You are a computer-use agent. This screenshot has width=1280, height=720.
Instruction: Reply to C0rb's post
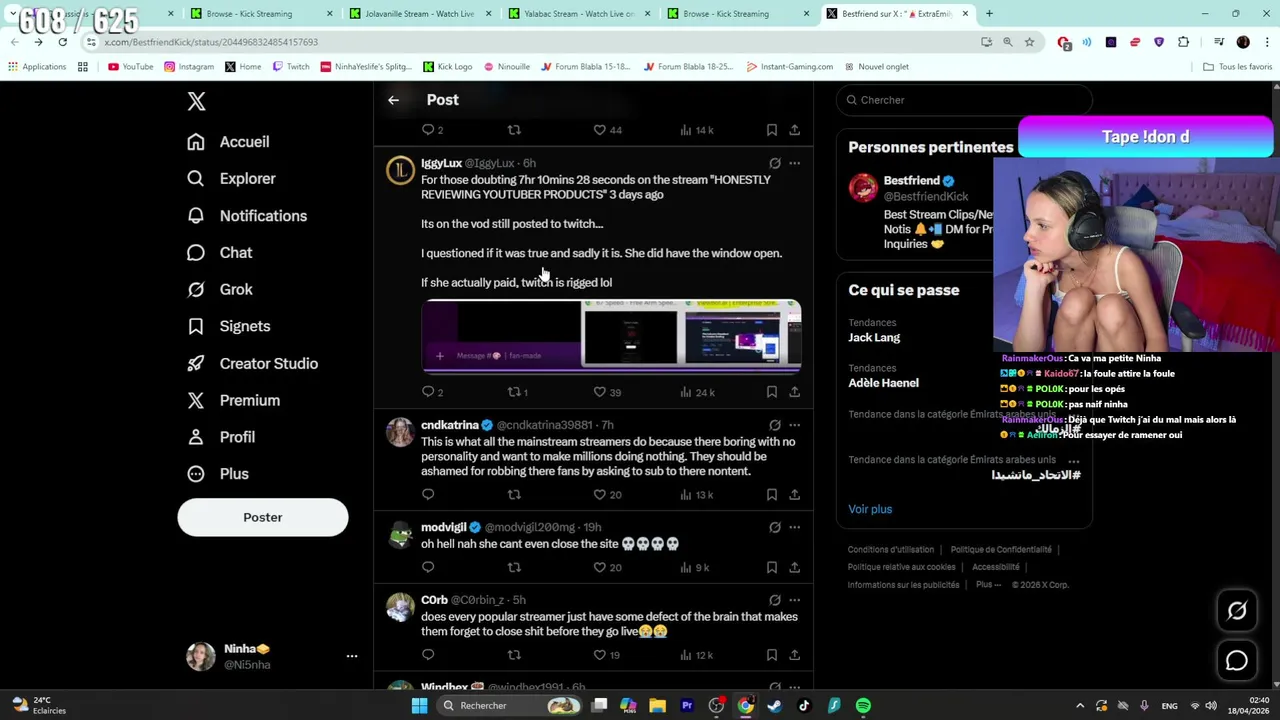428,655
